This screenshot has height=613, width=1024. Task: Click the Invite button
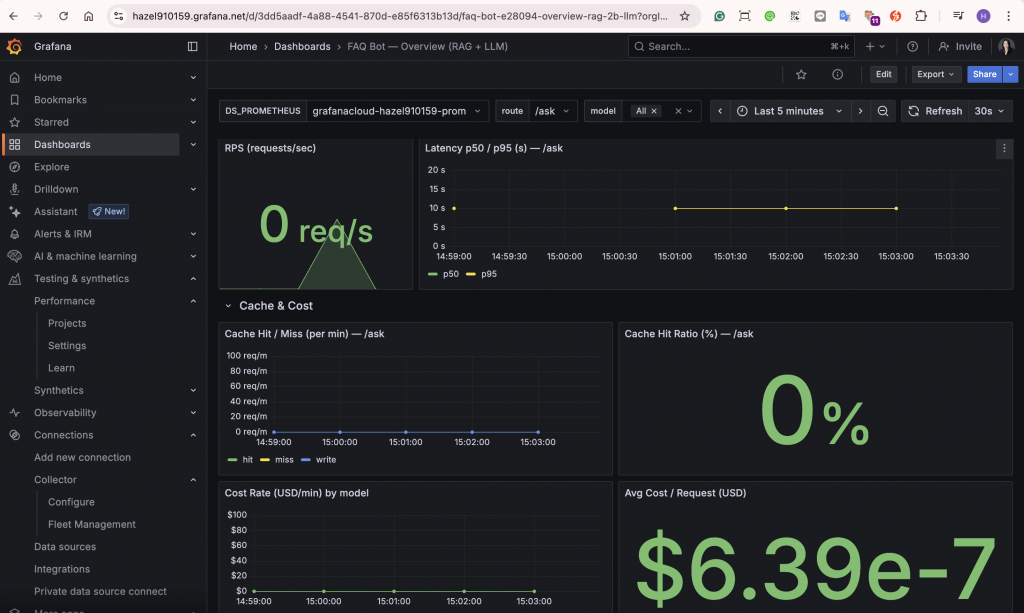pos(960,46)
